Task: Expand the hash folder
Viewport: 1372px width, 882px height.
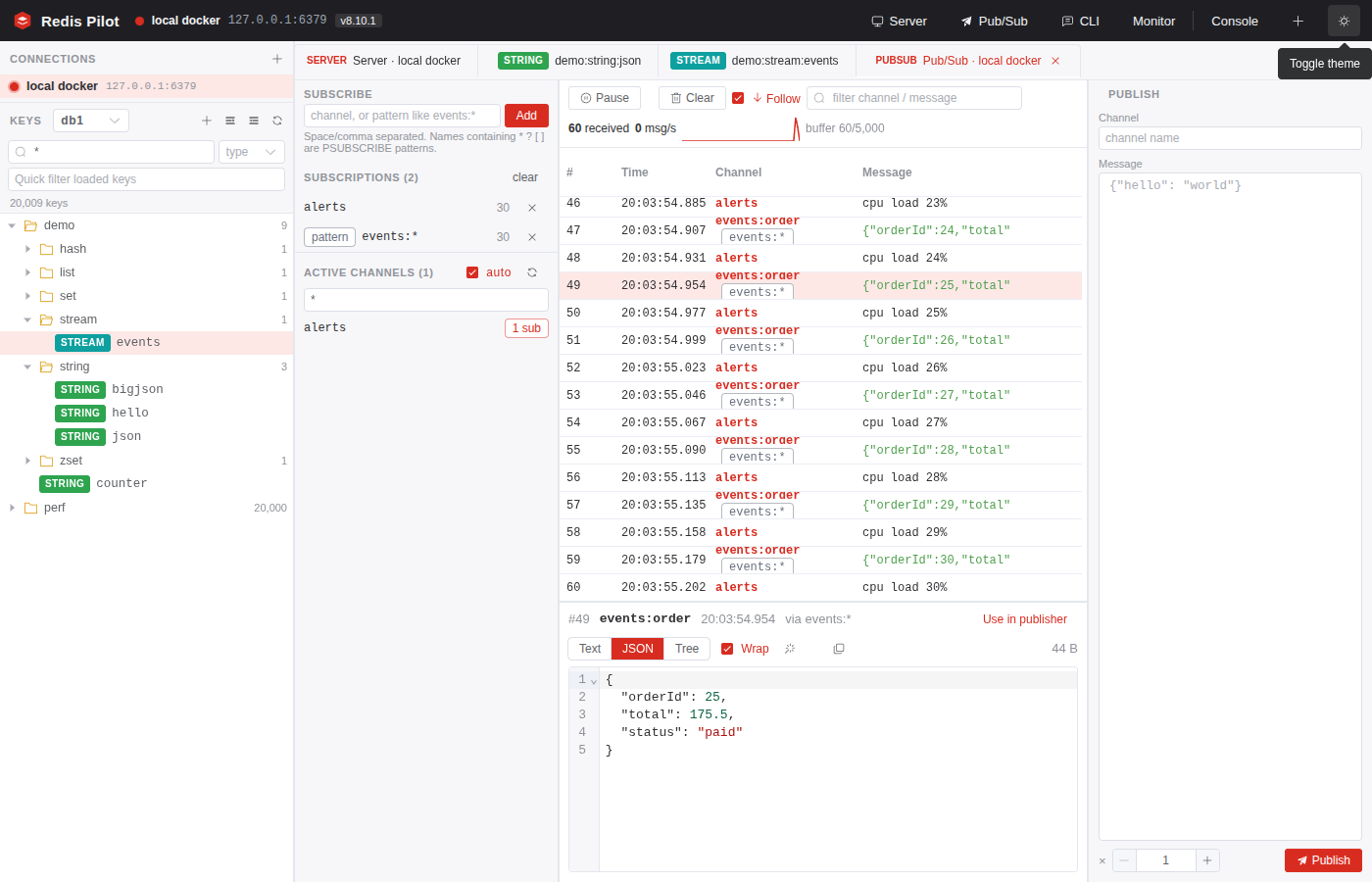Action: tap(27, 249)
